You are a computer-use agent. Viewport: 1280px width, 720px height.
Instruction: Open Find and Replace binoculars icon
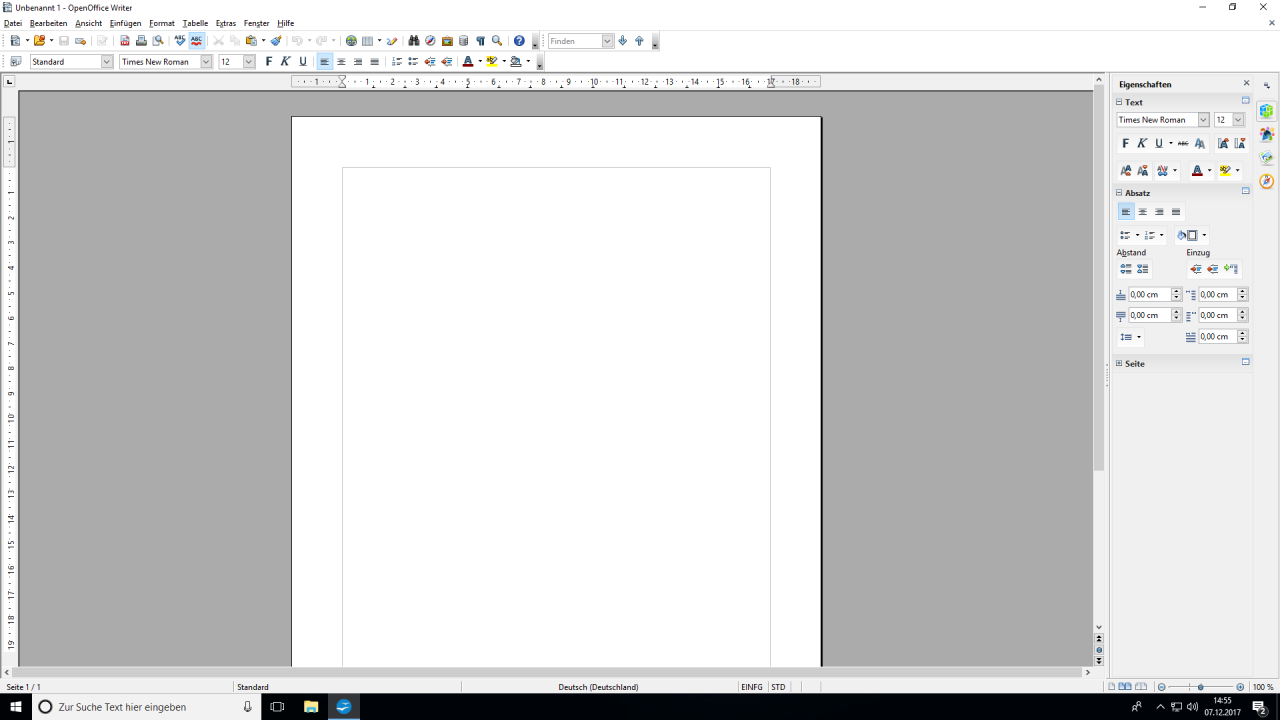click(x=414, y=41)
